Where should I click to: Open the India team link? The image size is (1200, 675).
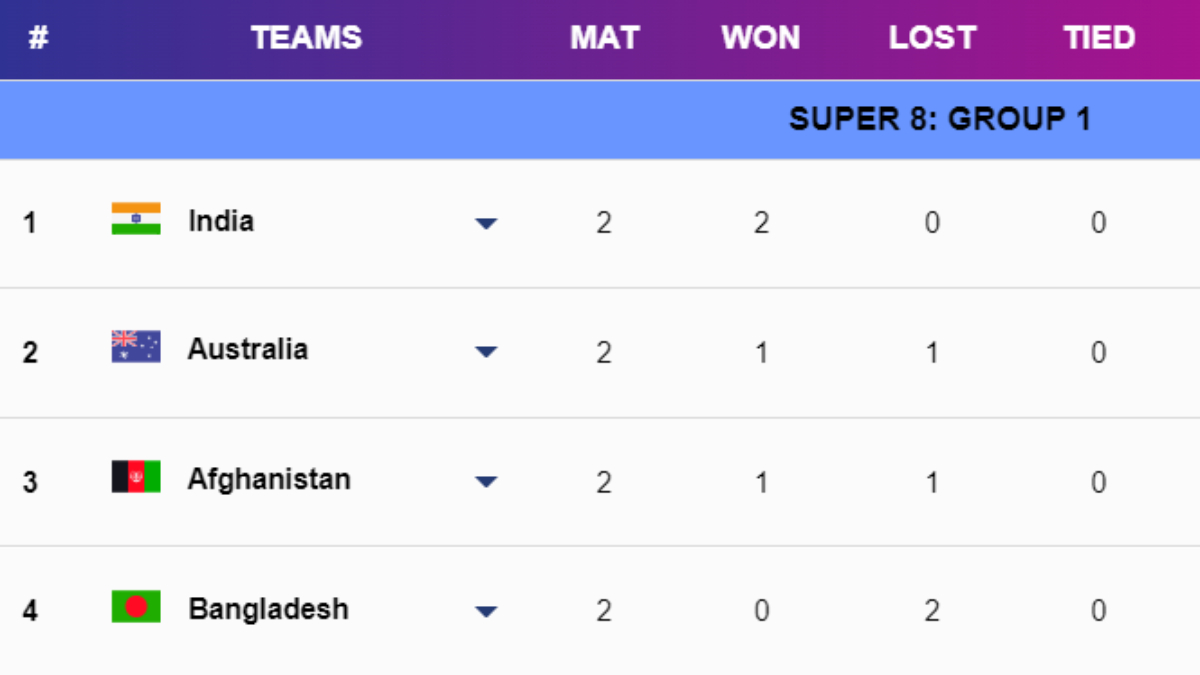coord(221,221)
